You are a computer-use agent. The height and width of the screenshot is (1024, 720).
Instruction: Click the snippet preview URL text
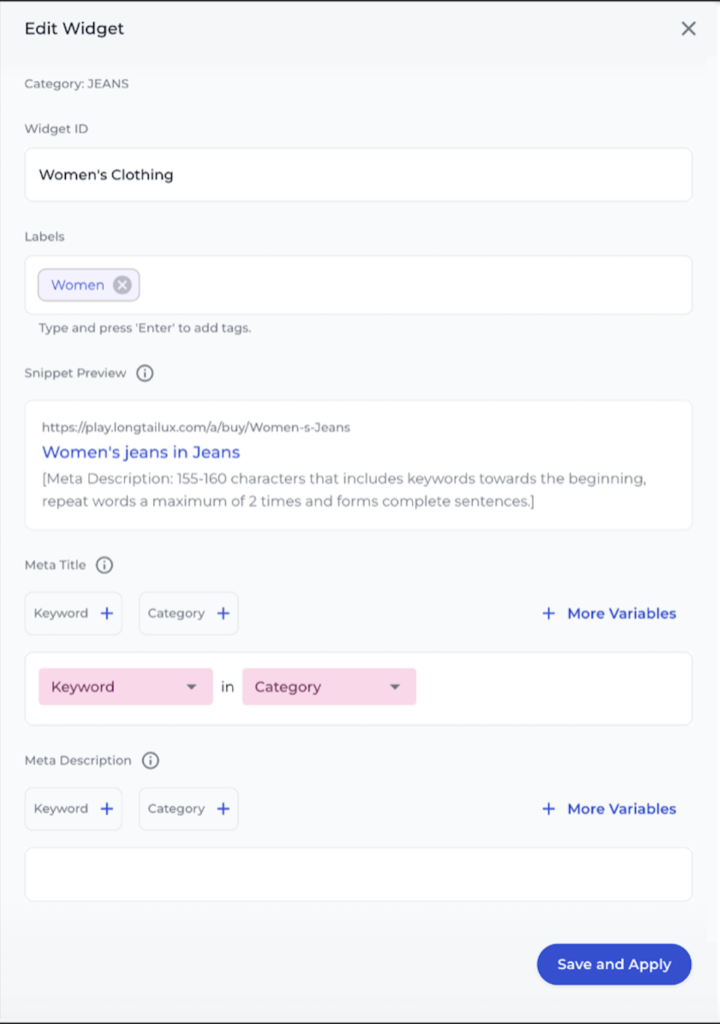pos(196,427)
